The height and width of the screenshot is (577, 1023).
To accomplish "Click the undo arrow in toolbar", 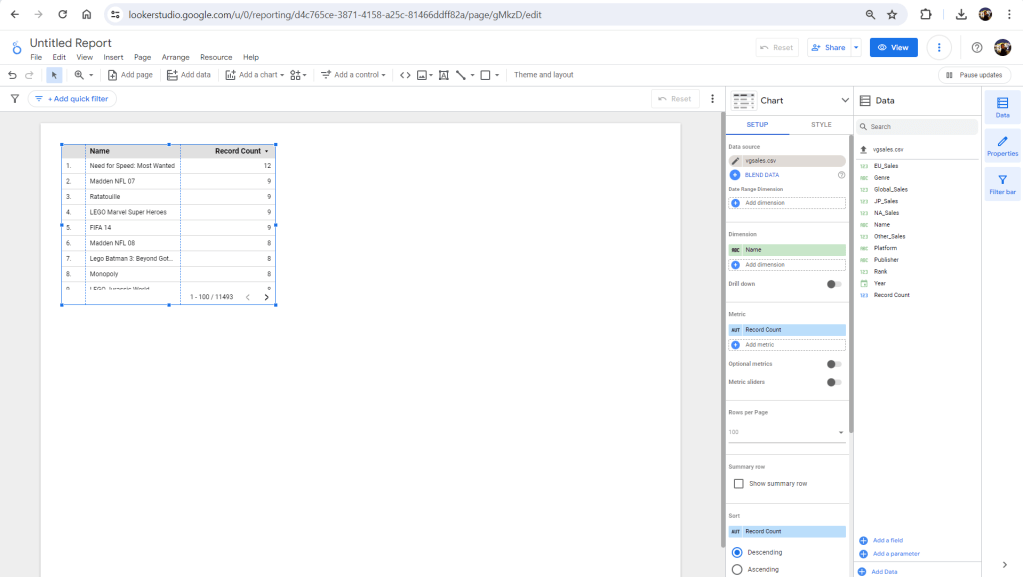I will (x=12, y=75).
